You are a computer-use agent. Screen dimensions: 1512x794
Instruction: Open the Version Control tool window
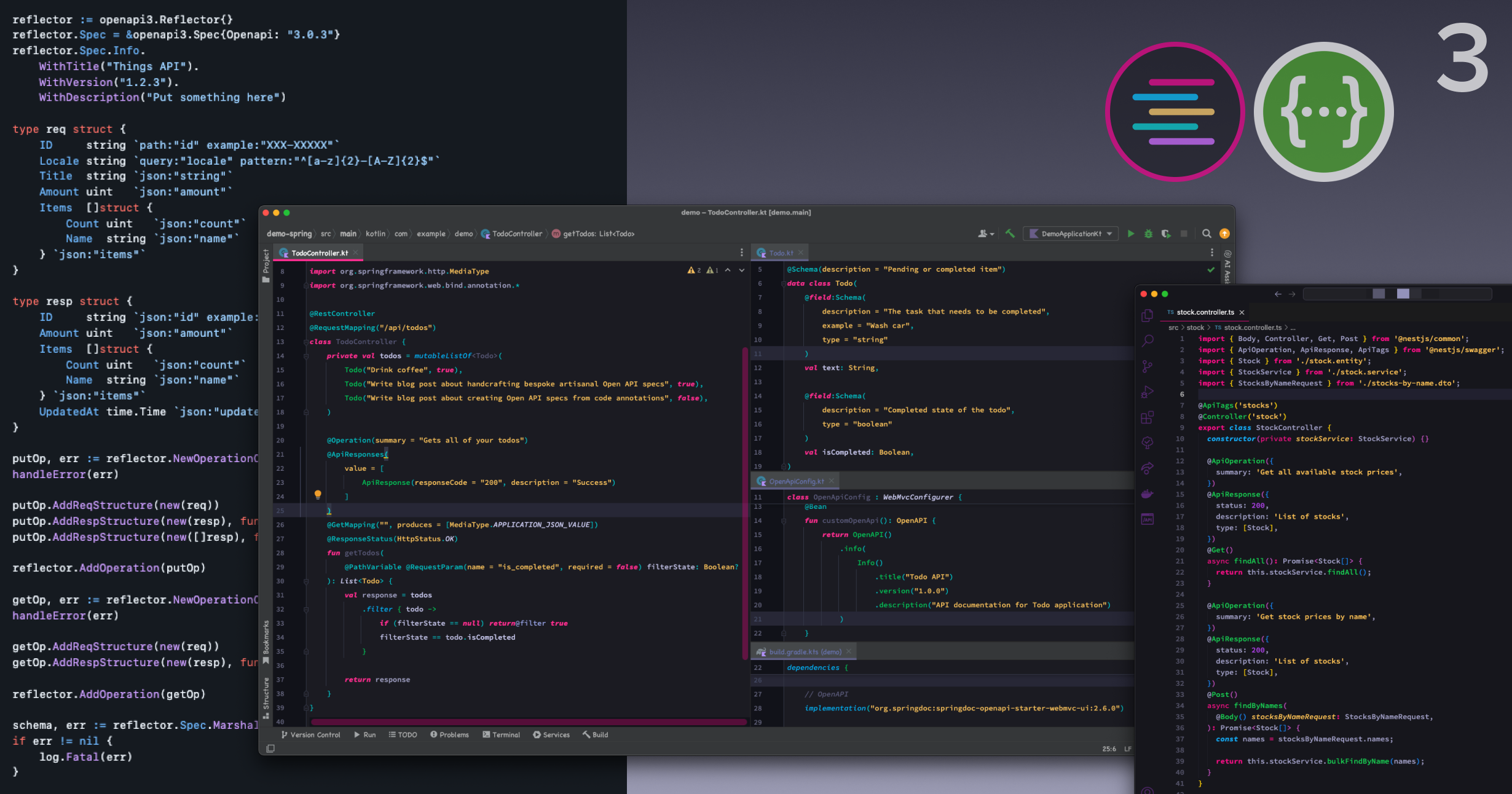[310, 735]
